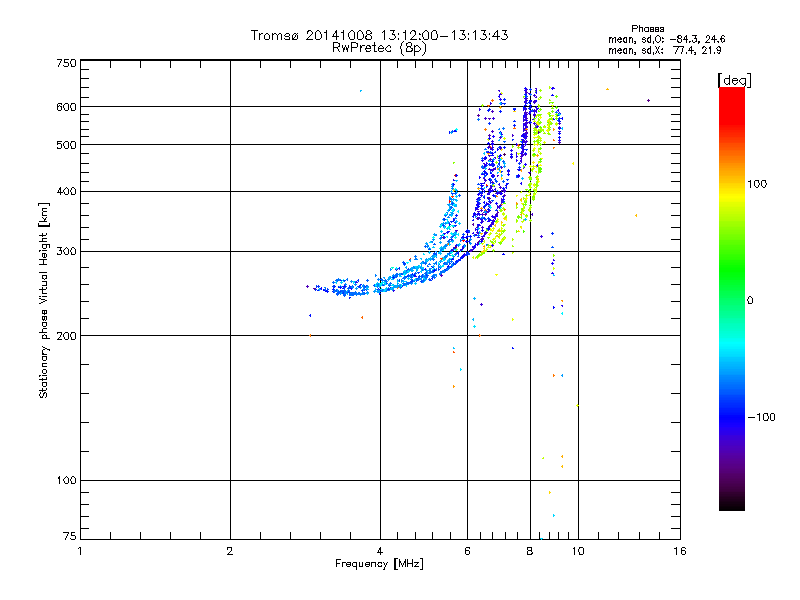Click the '16' MHz frequency axis label
Viewport: 800px width, 600px height.
pos(680,551)
